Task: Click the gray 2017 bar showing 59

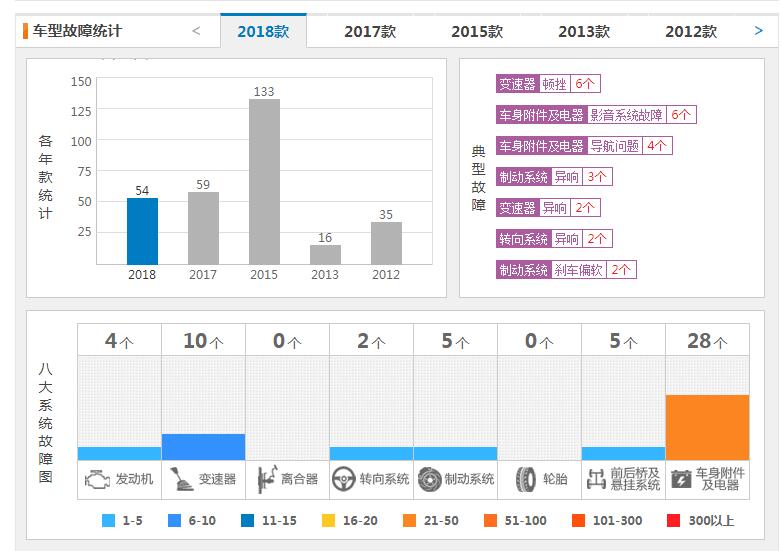Action: pos(203,228)
